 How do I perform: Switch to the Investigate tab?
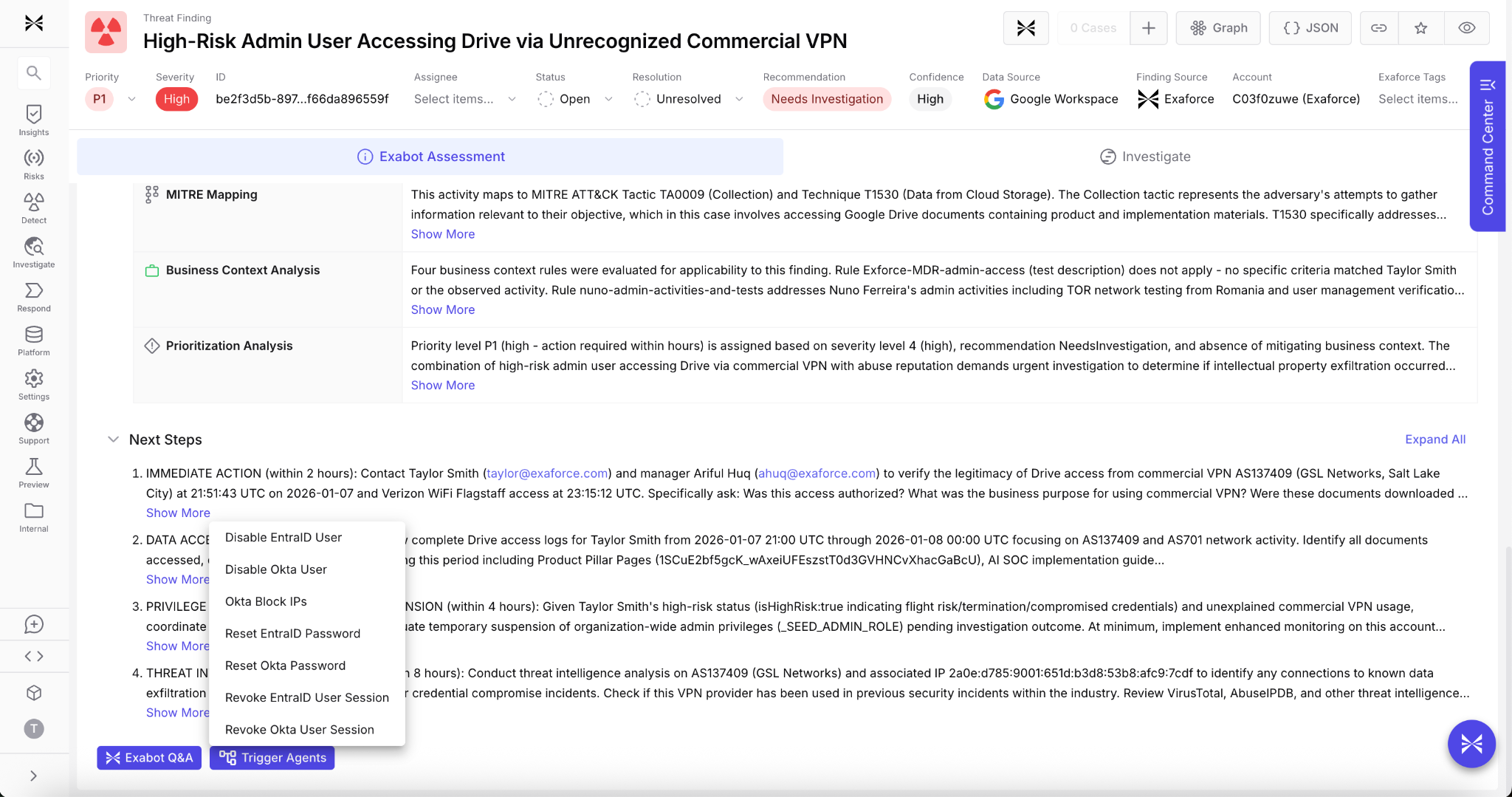[1144, 157]
